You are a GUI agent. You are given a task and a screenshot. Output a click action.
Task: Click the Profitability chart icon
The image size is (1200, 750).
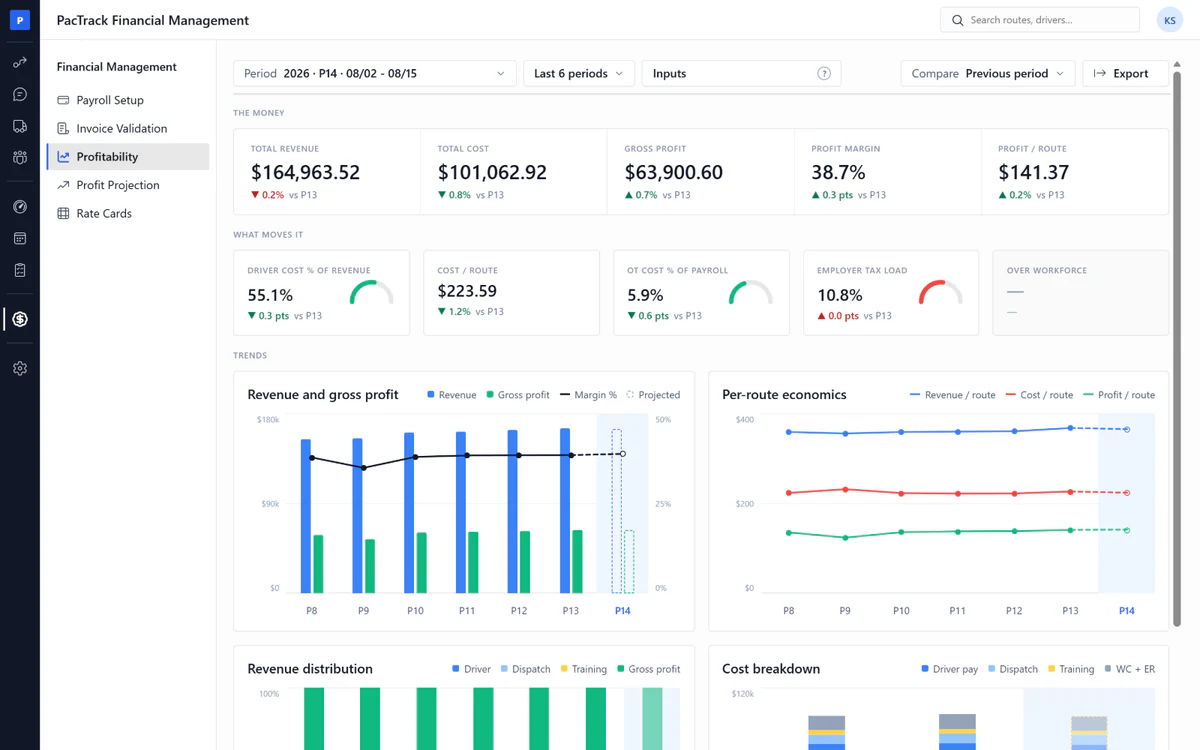coord(63,157)
